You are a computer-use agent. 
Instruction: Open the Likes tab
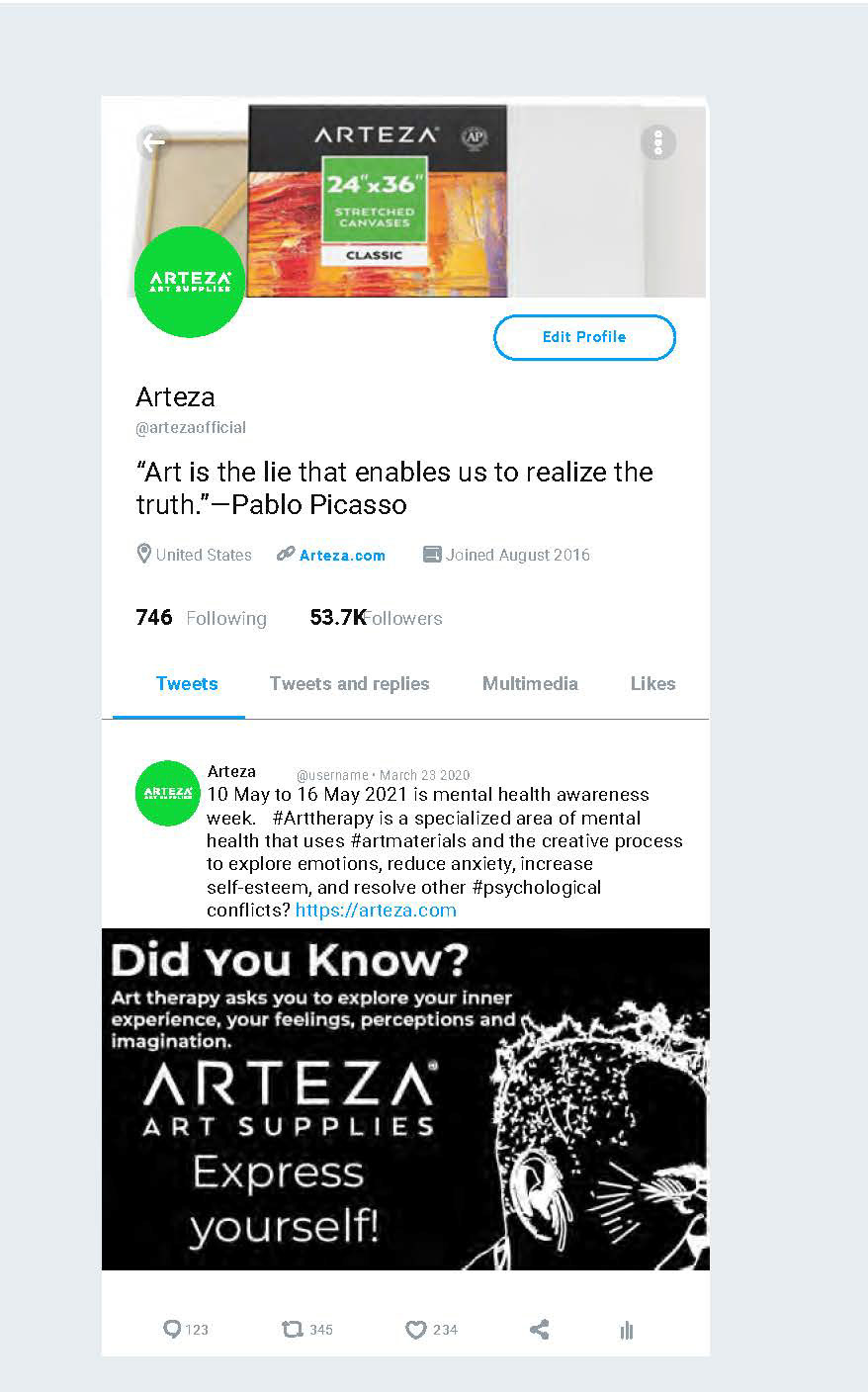click(652, 683)
